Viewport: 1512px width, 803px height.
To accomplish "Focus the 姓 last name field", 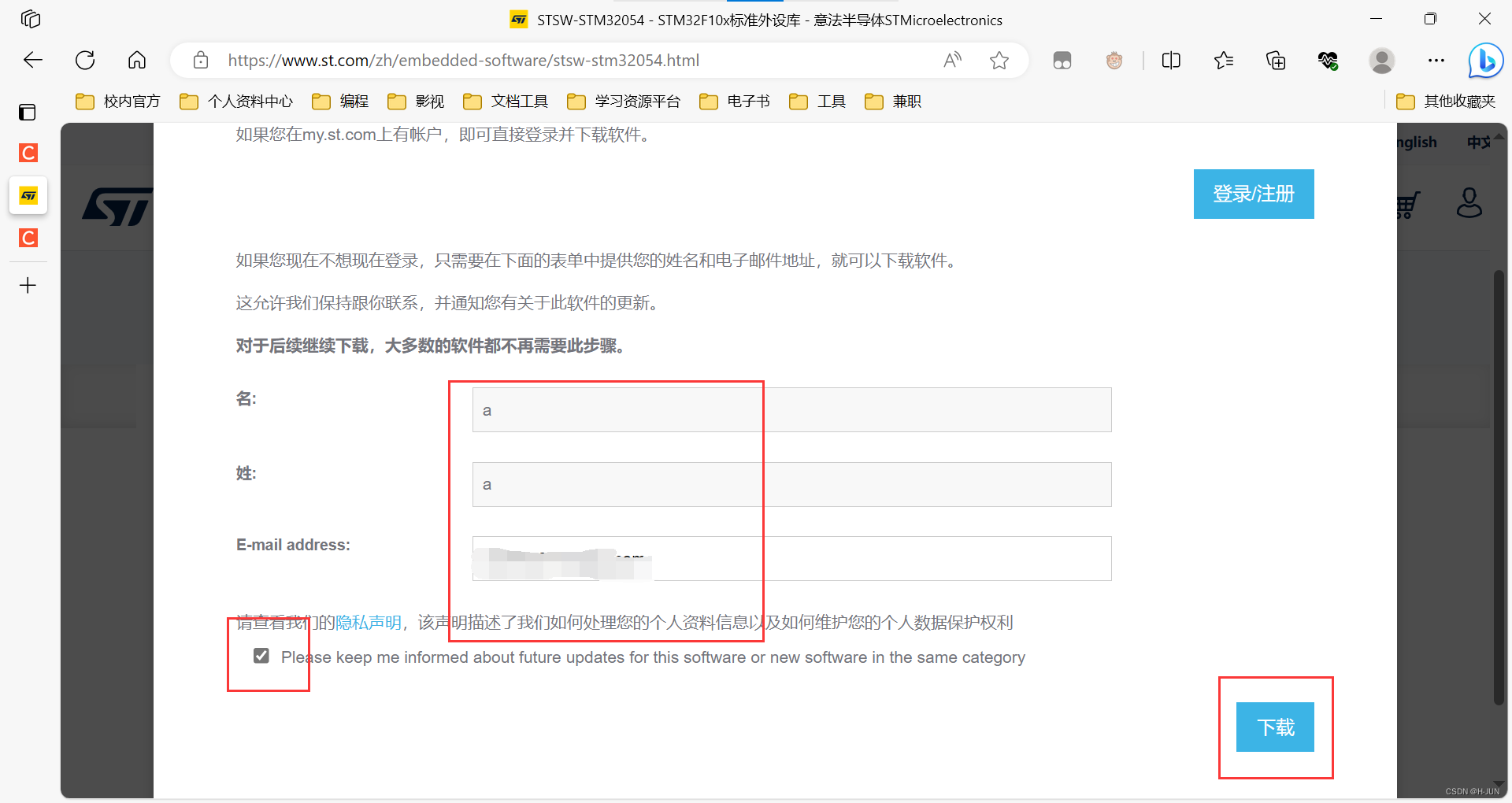I will [x=791, y=484].
